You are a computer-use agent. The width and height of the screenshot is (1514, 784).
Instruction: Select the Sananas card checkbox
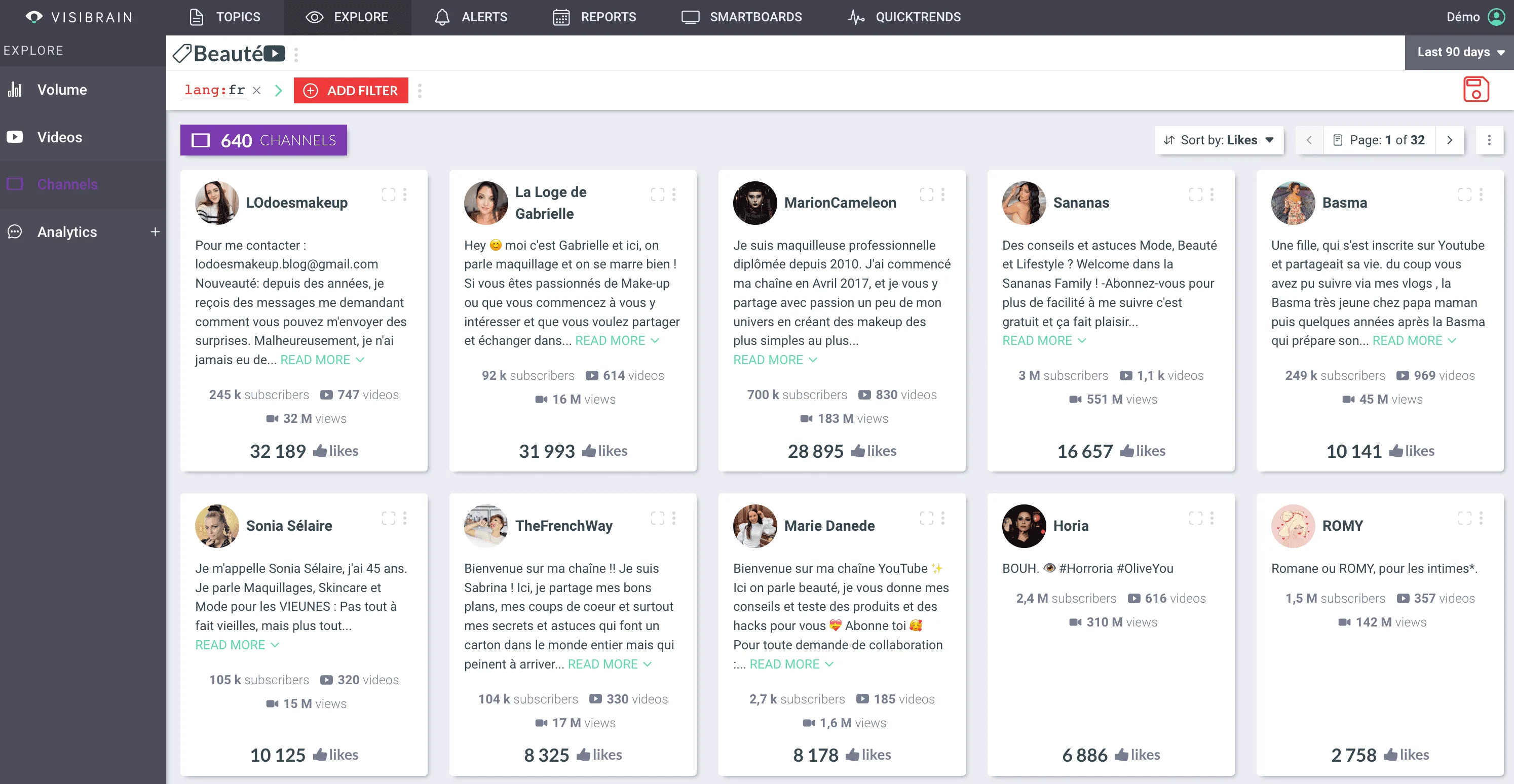point(1196,194)
